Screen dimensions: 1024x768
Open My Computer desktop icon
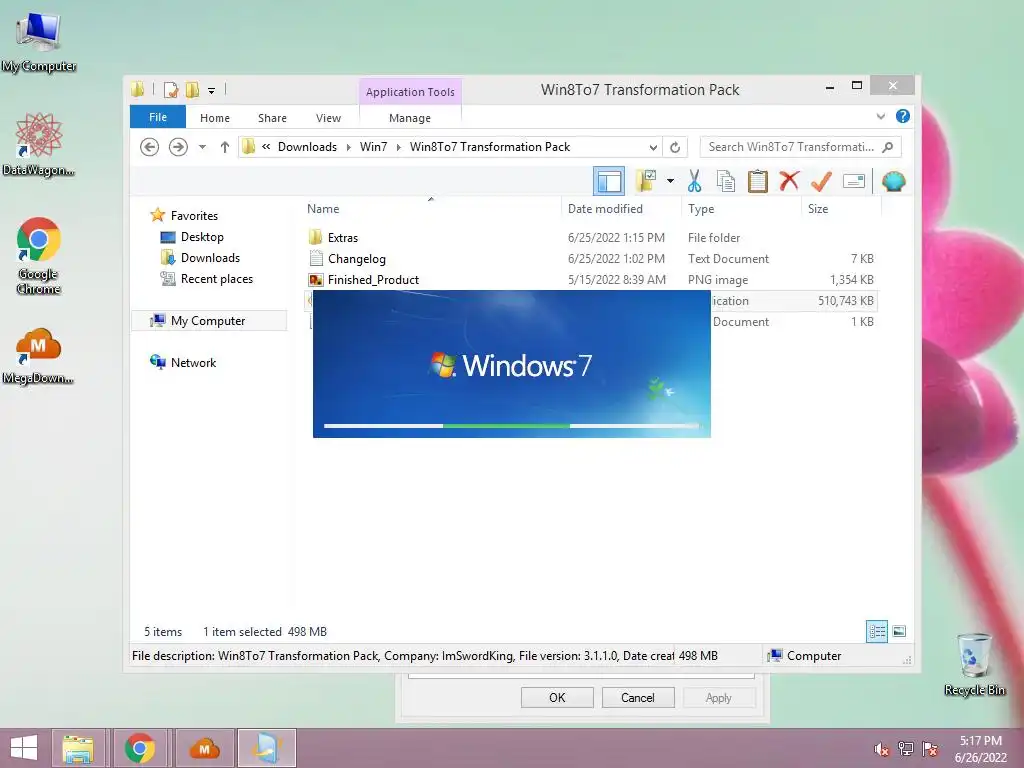pyautogui.click(x=39, y=42)
